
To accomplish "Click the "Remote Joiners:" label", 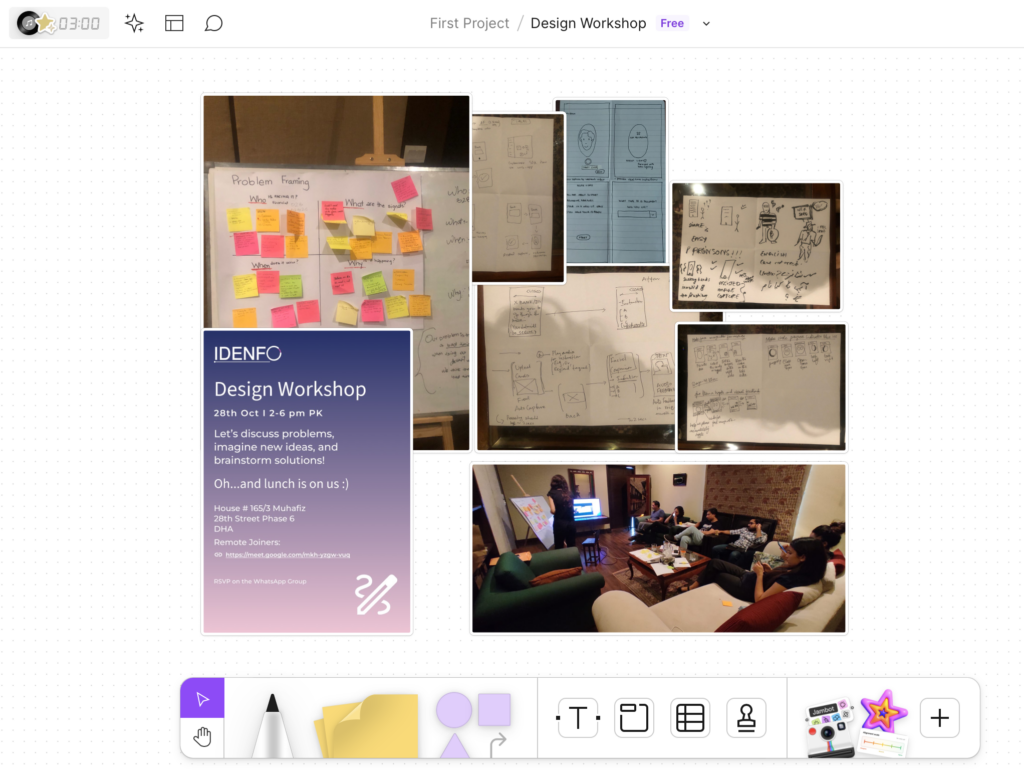I will click(x=247, y=542).
